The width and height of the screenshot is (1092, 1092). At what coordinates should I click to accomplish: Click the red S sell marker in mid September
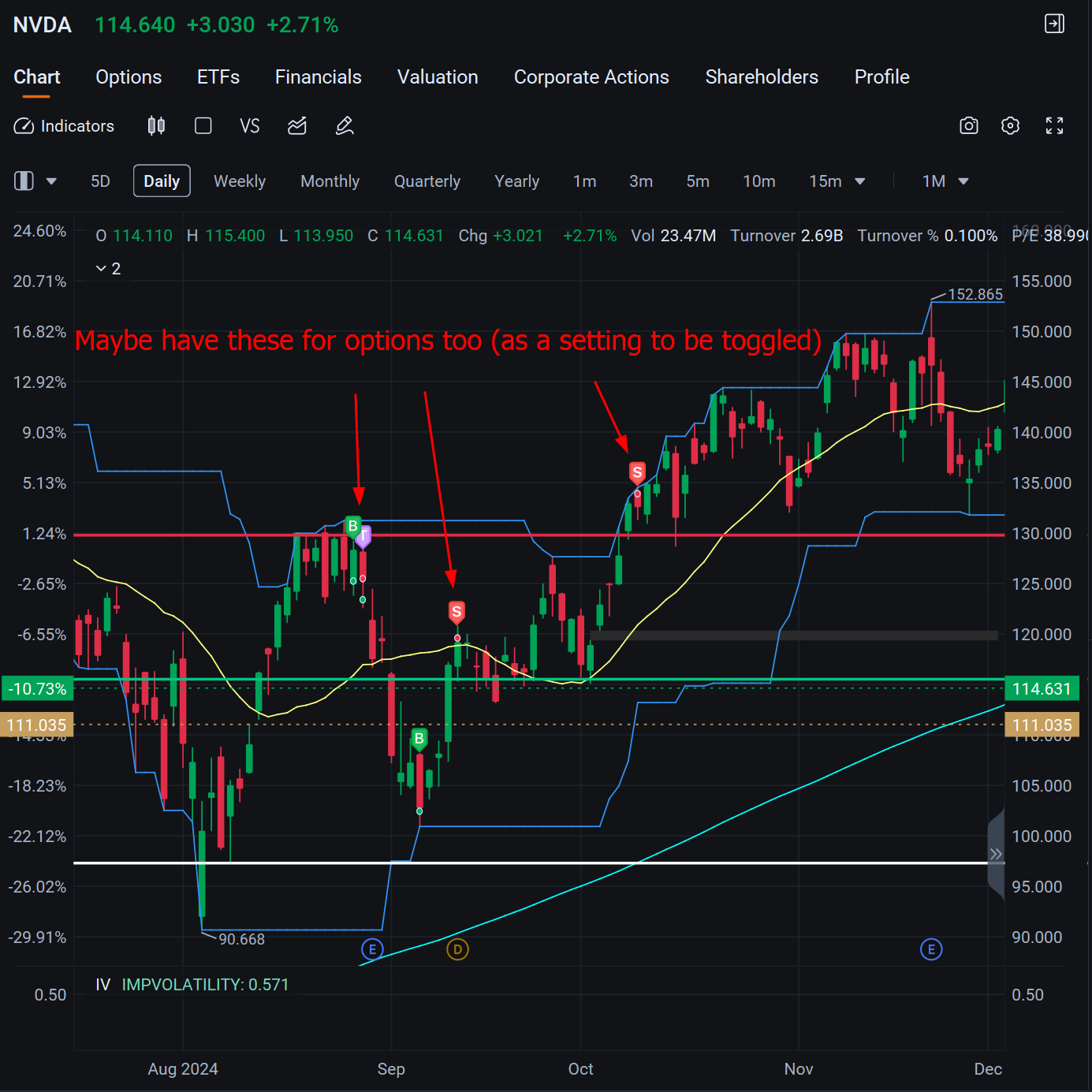pos(457,613)
